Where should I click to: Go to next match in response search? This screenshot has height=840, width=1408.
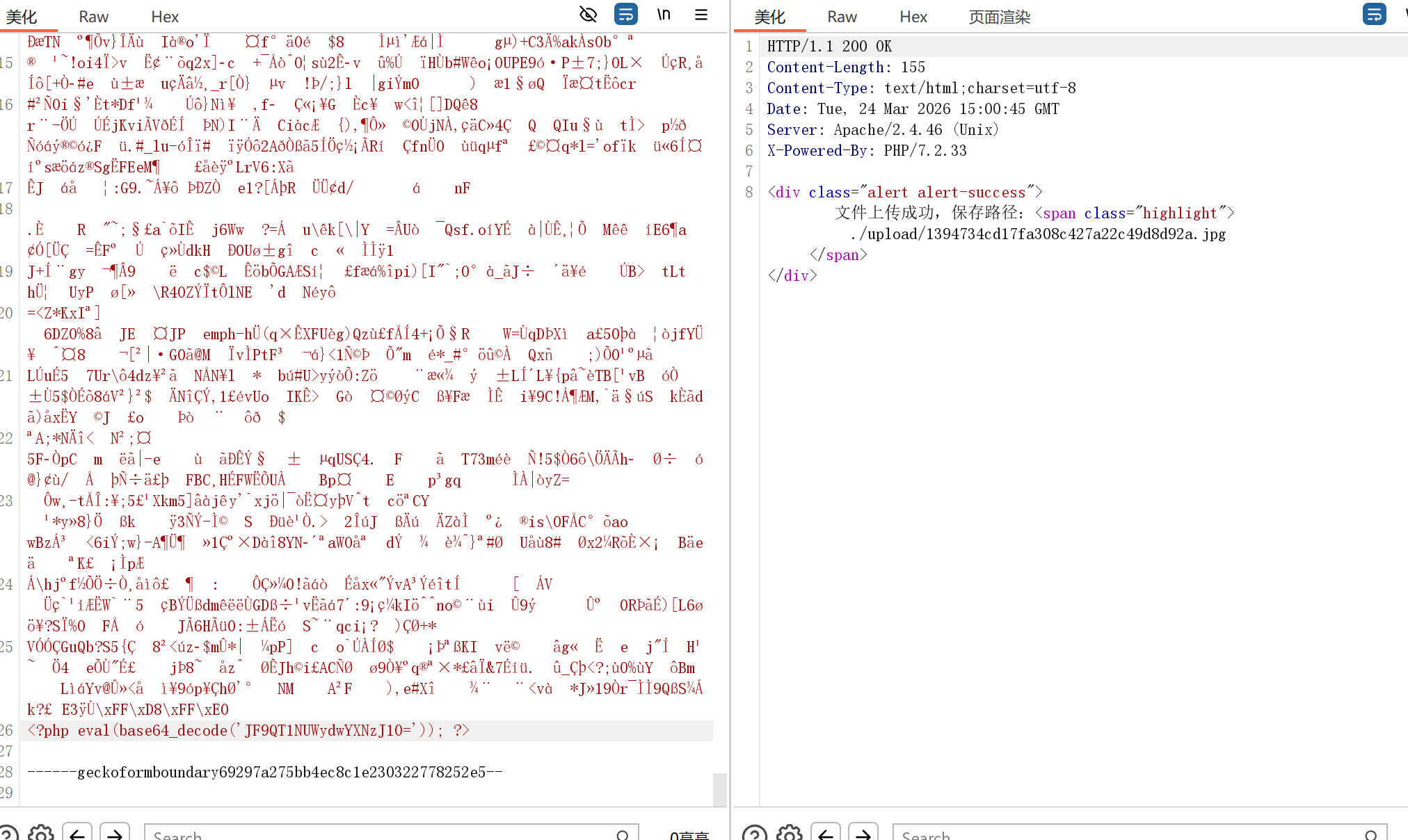click(863, 833)
